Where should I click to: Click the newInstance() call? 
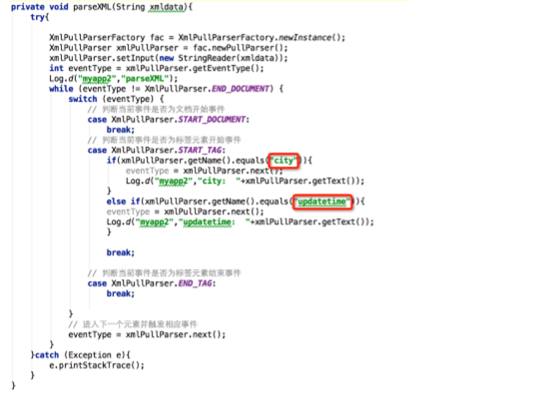pos(310,37)
